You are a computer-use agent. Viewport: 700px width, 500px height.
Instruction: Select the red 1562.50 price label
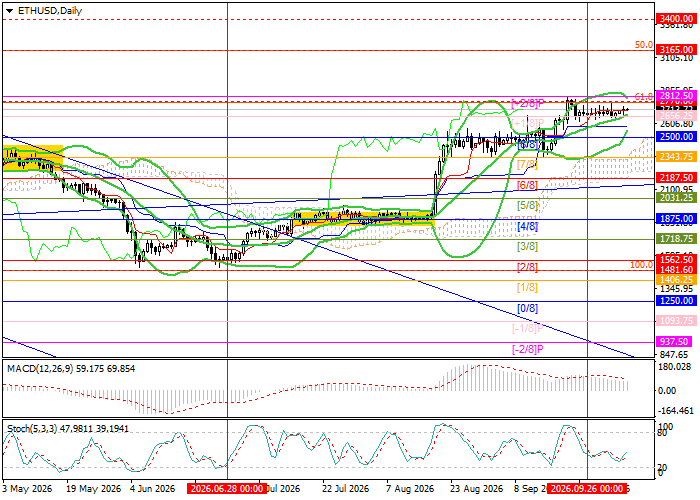coord(676,260)
